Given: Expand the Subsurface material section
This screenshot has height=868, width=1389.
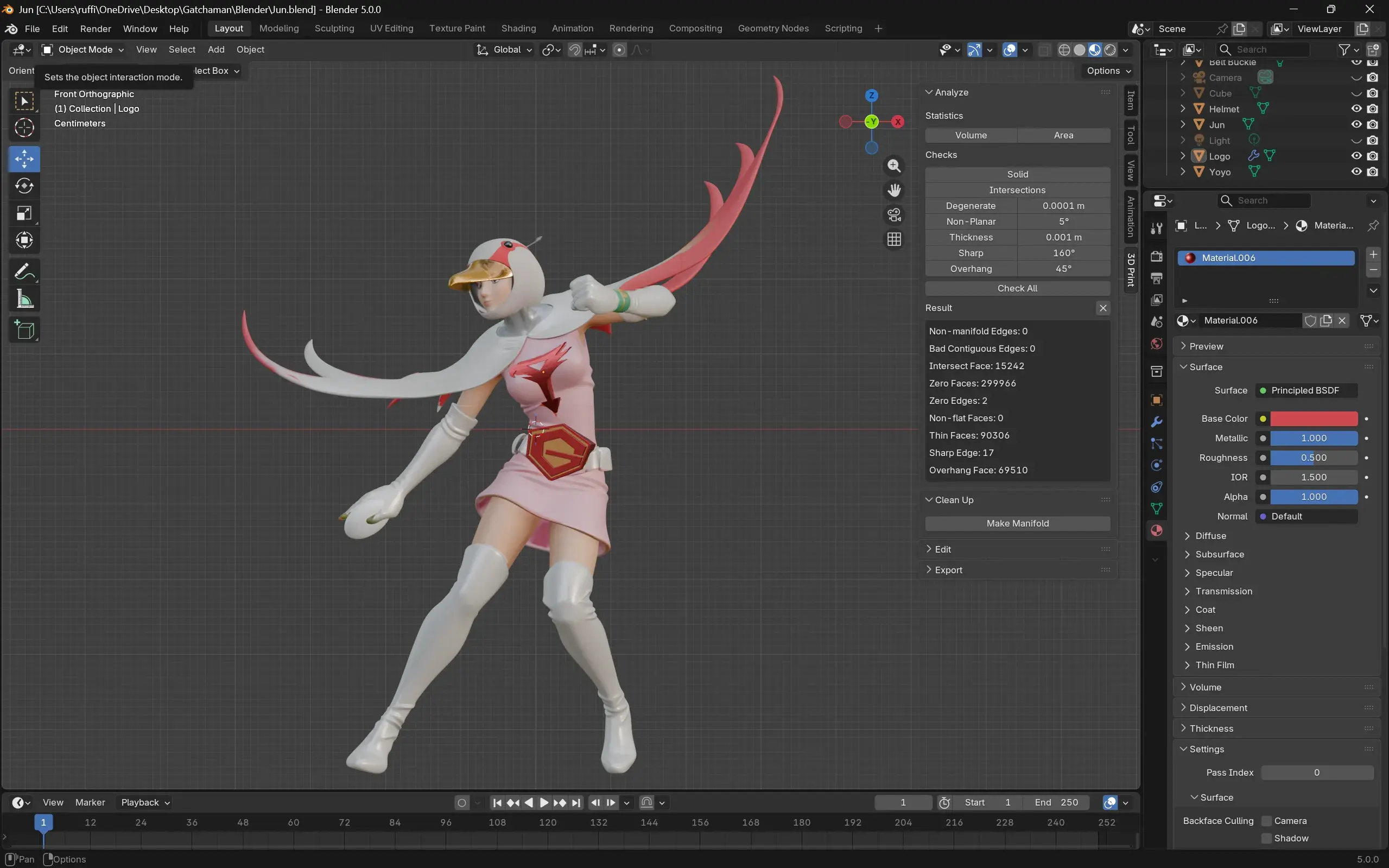Looking at the screenshot, I should tap(1219, 555).
